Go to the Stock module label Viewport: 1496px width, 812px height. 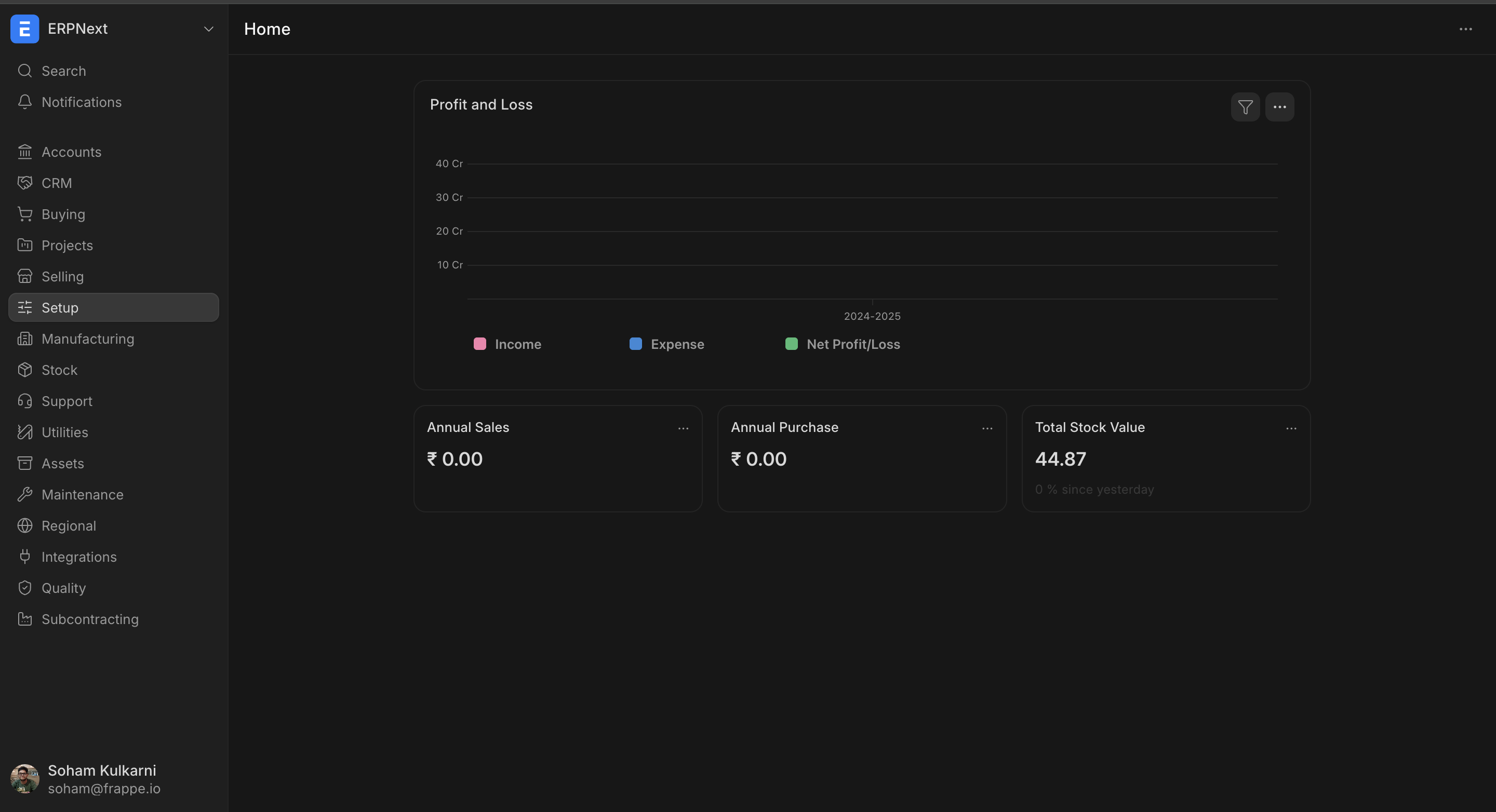(59, 370)
